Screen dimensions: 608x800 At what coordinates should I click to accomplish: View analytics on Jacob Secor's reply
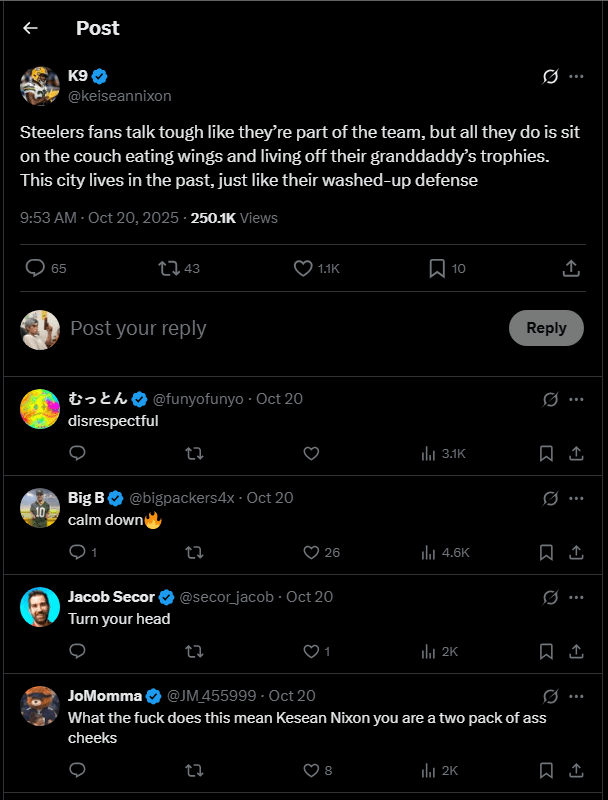(x=430, y=651)
